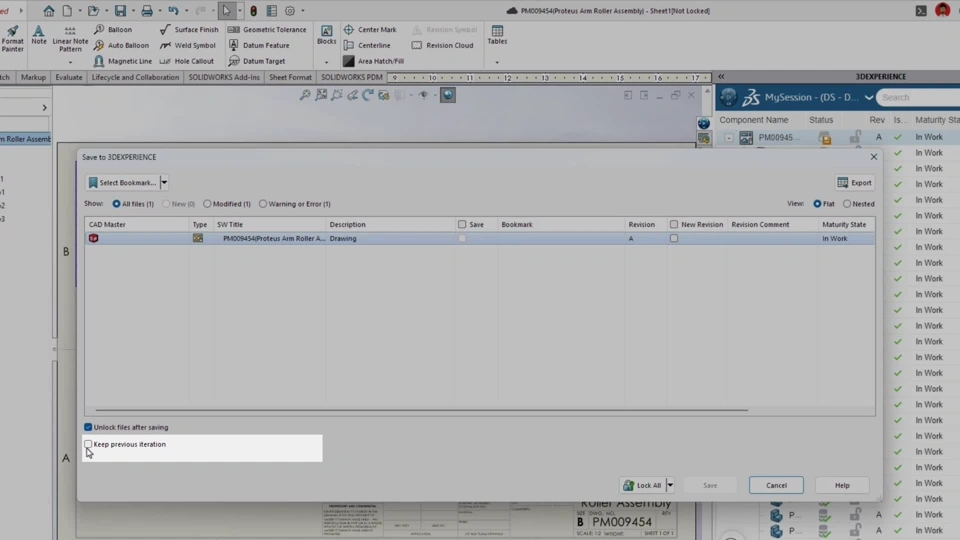Click the Lock All button

tap(643, 485)
